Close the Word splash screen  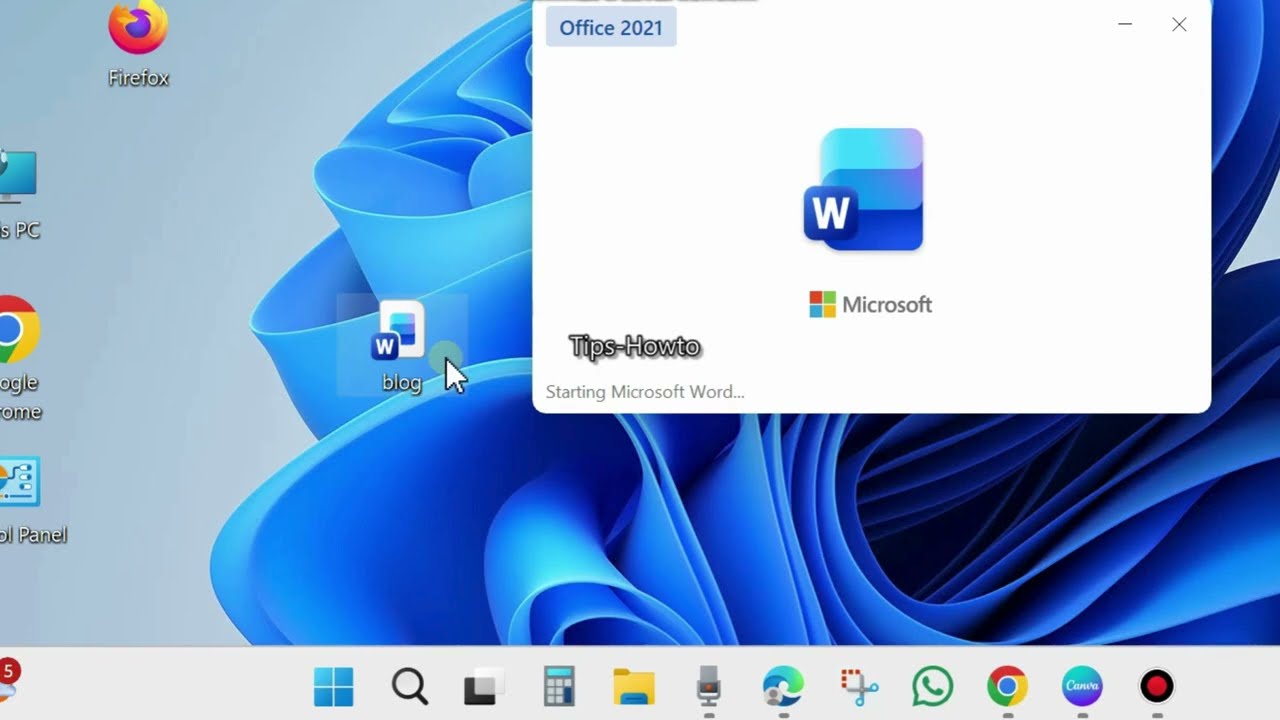coord(1179,25)
